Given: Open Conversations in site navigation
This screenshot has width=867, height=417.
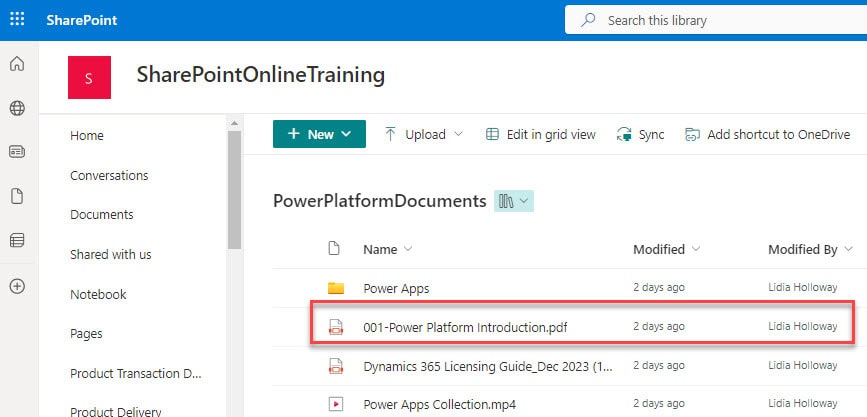Looking at the screenshot, I should tap(109, 175).
